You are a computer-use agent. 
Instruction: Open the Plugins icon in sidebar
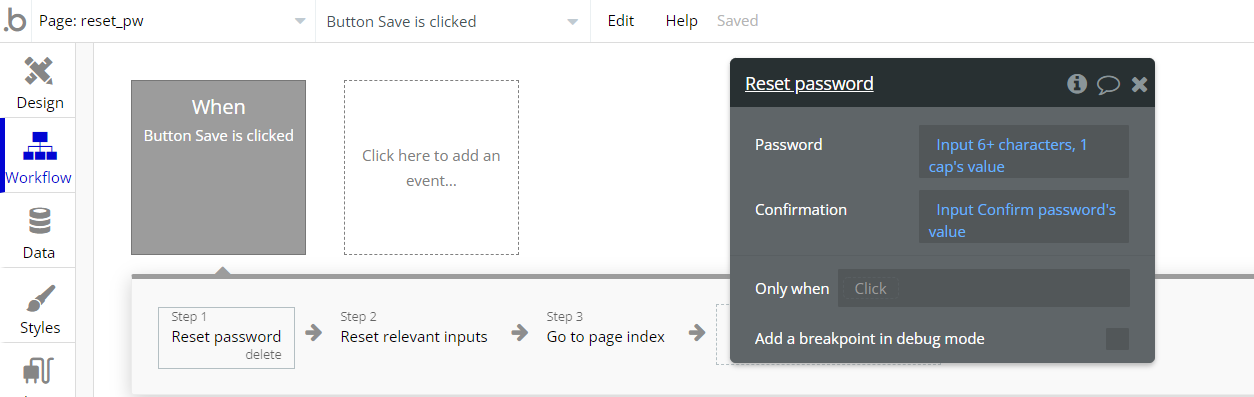(39, 372)
